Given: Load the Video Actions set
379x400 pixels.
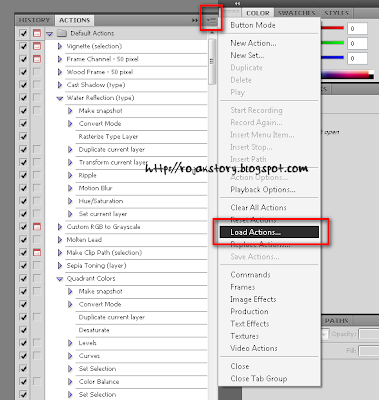Looking at the screenshot, I should click(x=269, y=348).
